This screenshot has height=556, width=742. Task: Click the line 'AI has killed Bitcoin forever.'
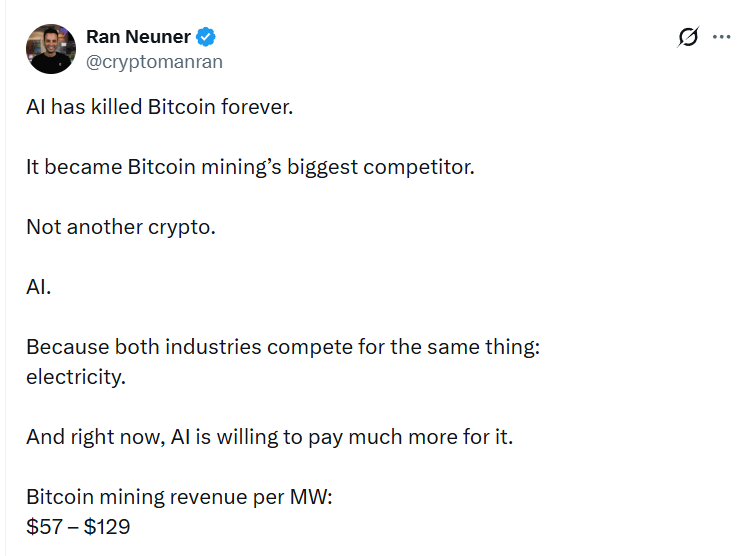click(160, 106)
